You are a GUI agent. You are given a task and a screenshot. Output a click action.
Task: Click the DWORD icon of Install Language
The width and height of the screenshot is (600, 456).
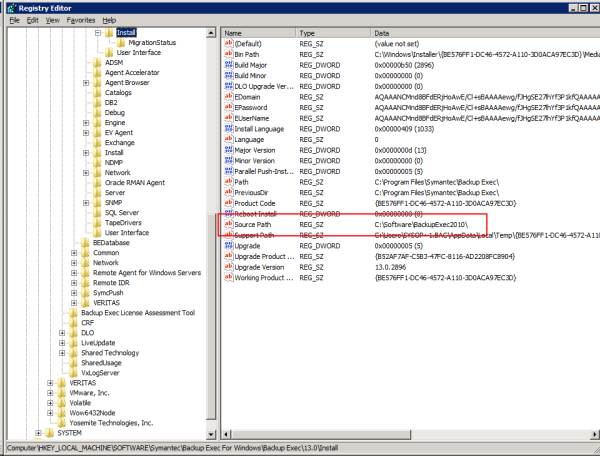[x=228, y=129]
